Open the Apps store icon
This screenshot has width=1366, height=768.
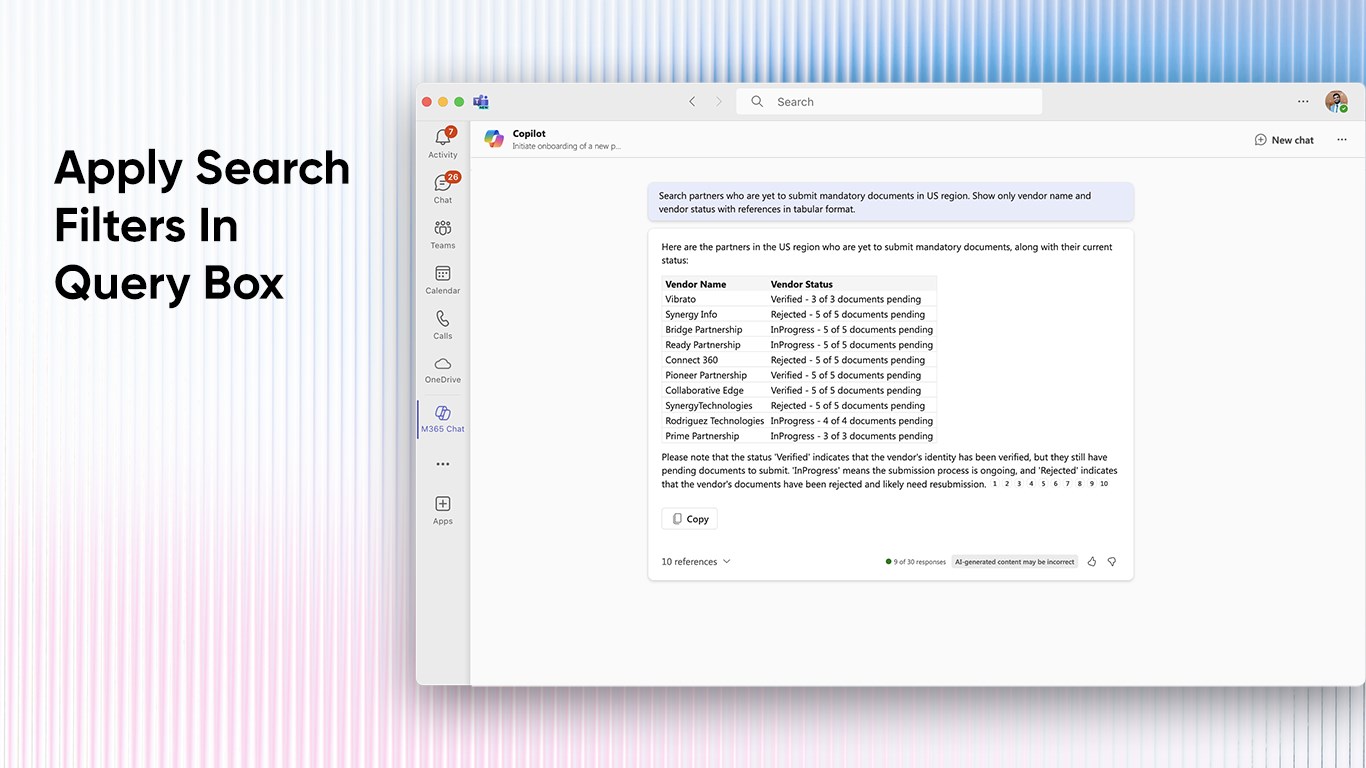[x=443, y=510]
